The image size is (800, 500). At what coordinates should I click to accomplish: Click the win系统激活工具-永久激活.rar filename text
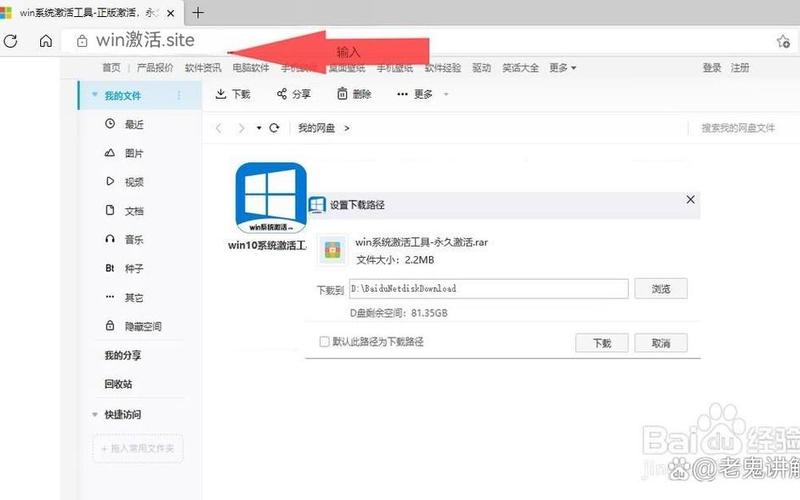click(x=421, y=242)
